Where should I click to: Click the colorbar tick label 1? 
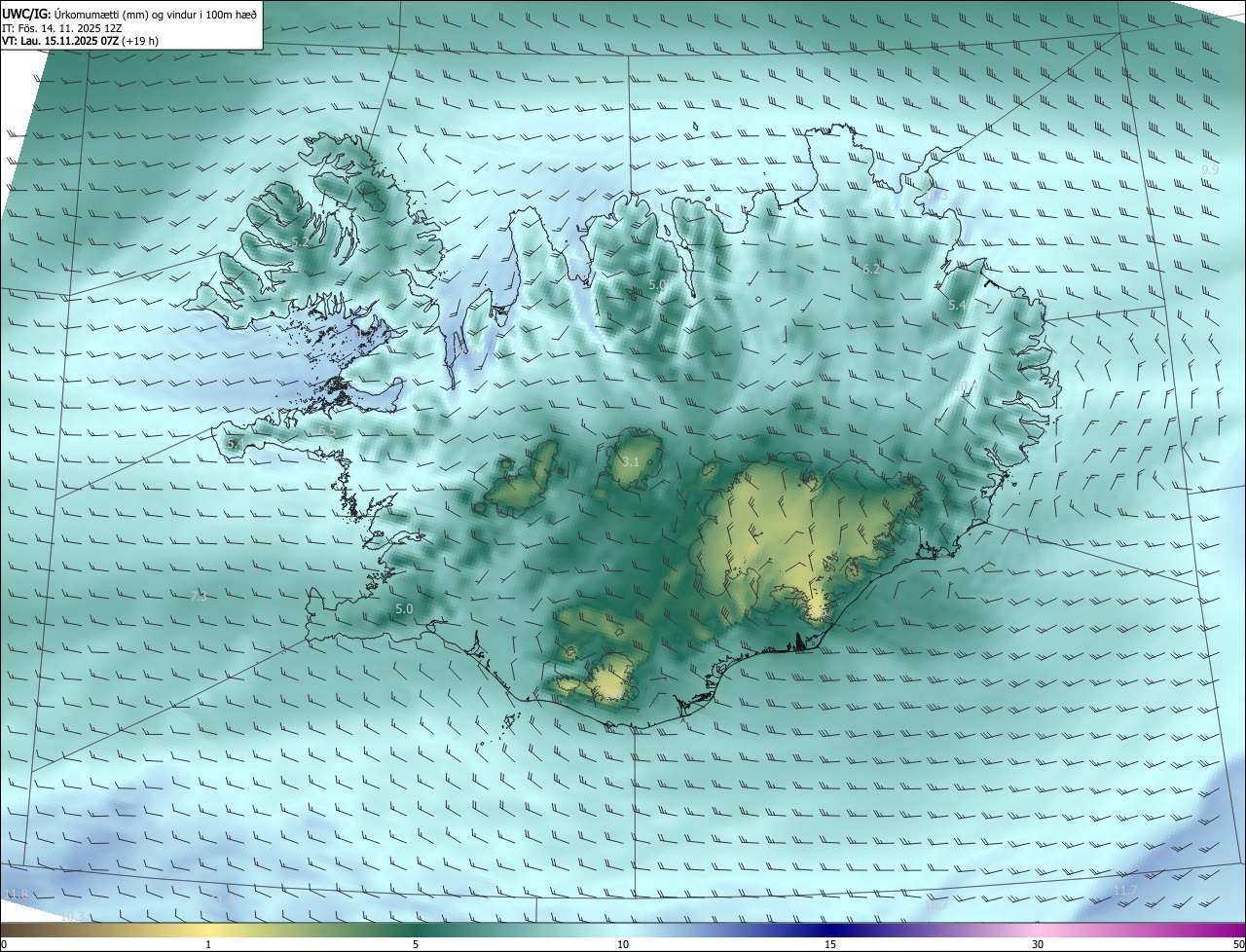pyautogui.click(x=208, y=944)
